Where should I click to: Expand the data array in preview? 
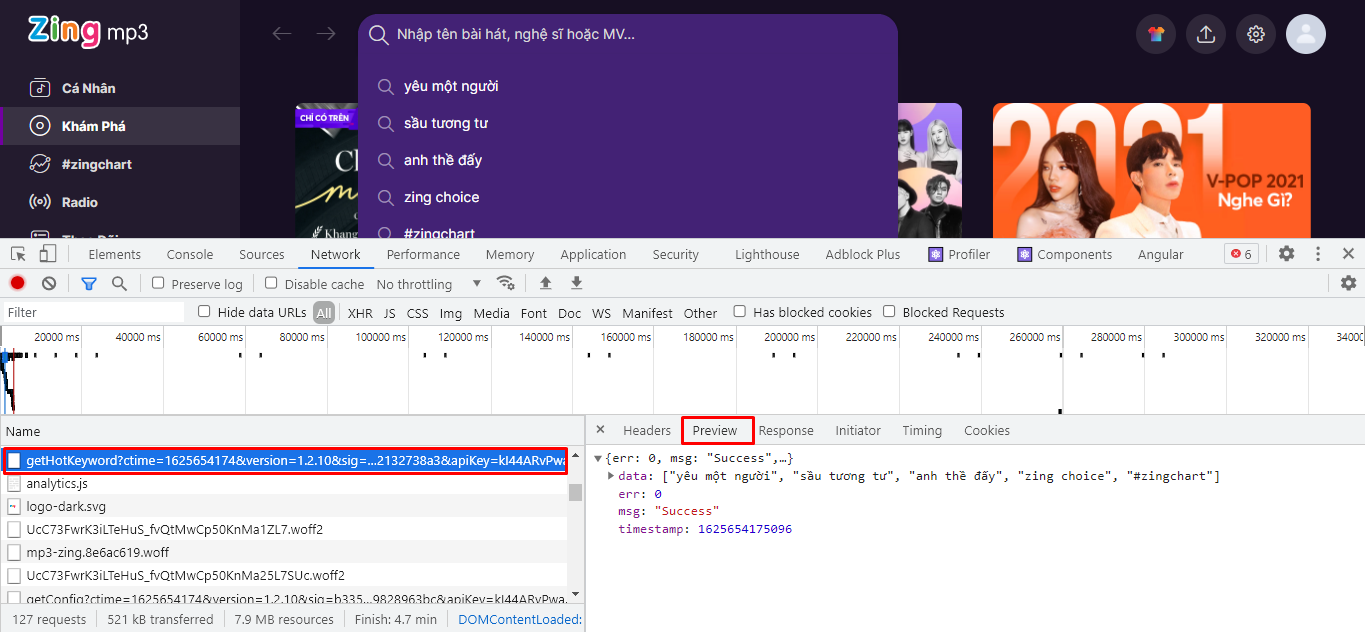point(611,476)
